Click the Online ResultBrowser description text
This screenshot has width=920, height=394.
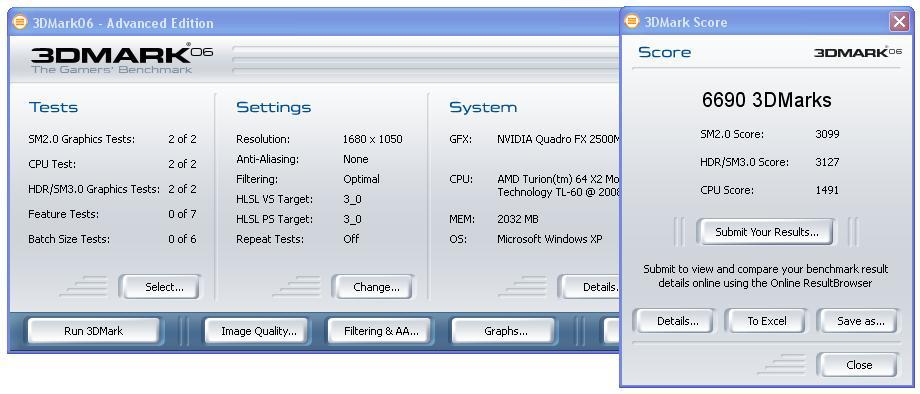click(766, 276)
